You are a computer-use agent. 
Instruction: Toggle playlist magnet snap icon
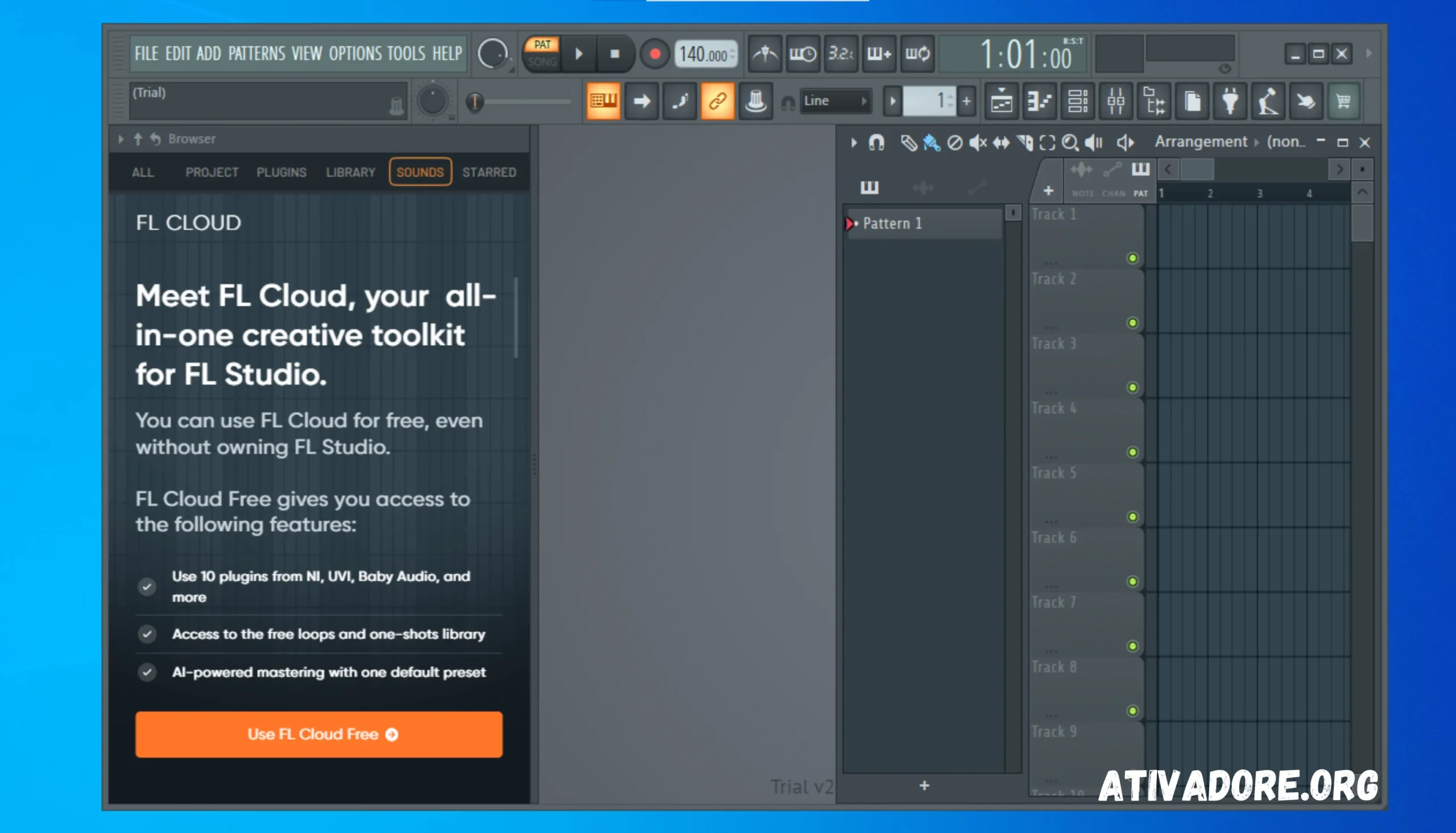click(876, 143)
